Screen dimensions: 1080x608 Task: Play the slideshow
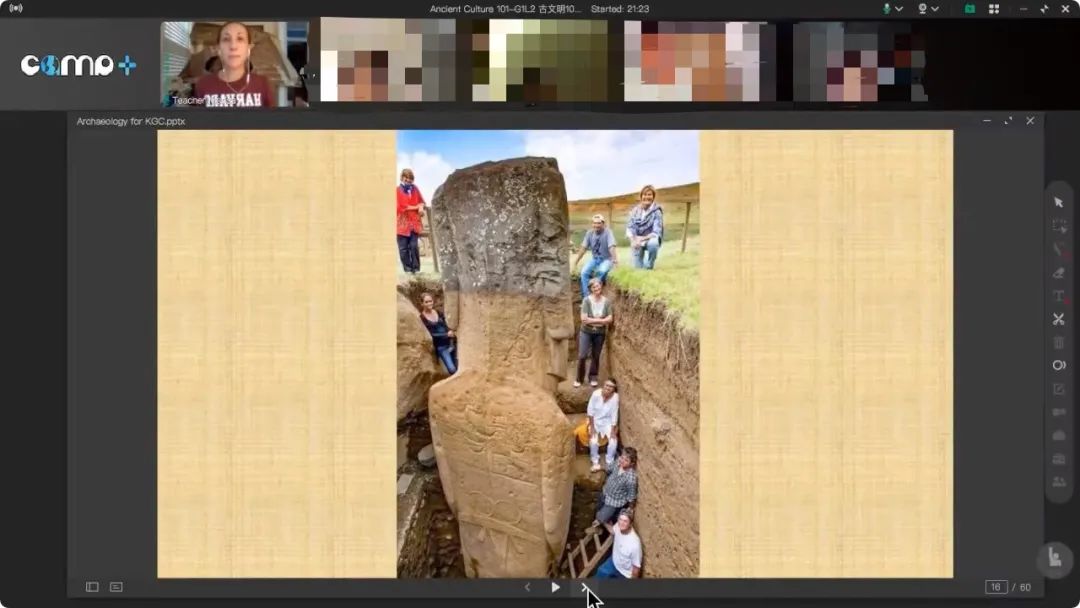555,587
